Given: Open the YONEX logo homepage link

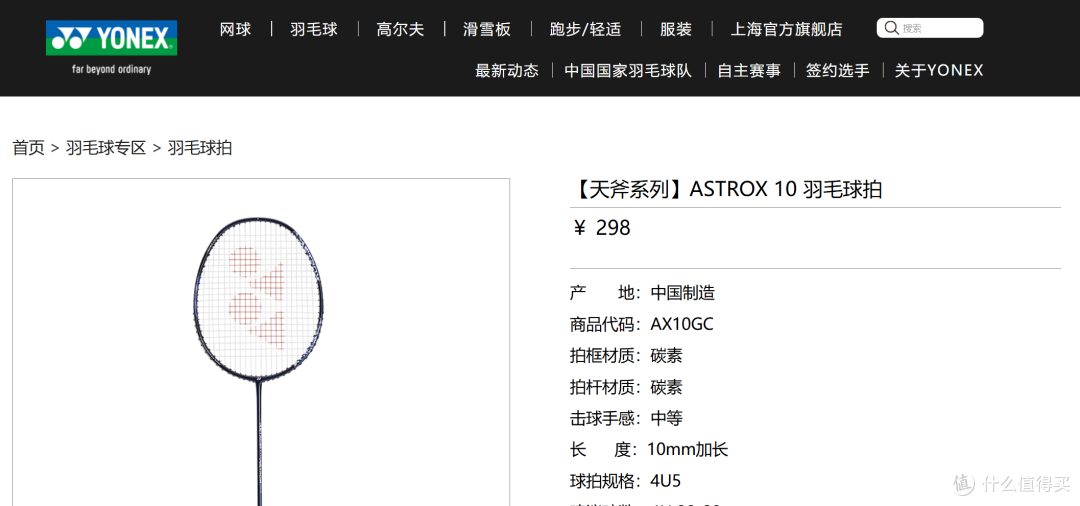Looking at the screenshot, I should (112, 38).
